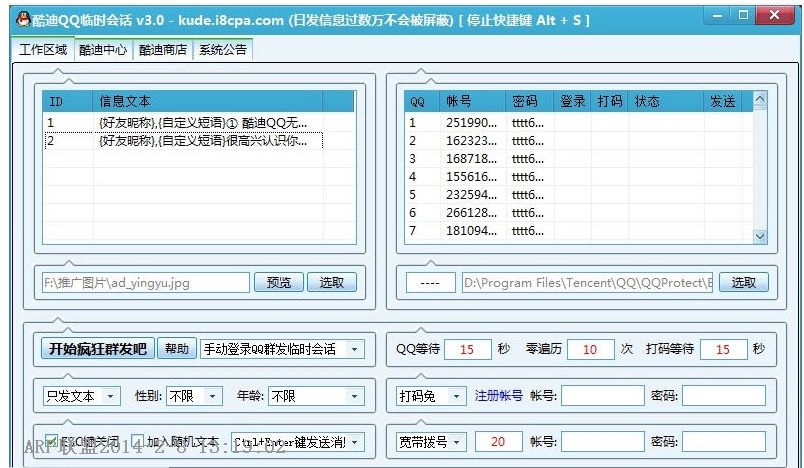Open the 手动登录QQ群发临时会话 dropdown
The width and height of the screenshot is (804, 468).
click(283, 350)
